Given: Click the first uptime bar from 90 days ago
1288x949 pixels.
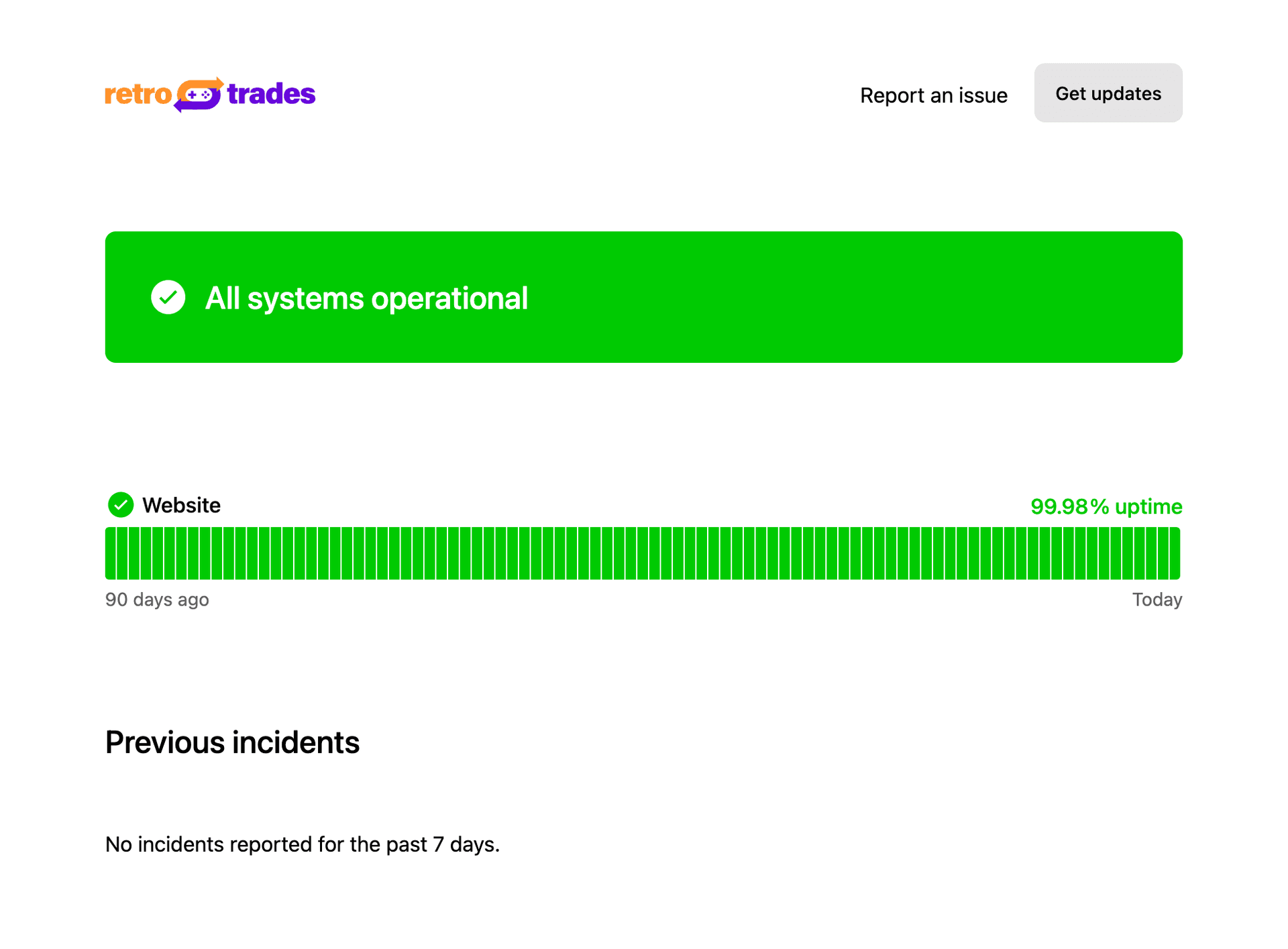Looking at the screenshot, I should pyautogui.click(x=110, y=553).
